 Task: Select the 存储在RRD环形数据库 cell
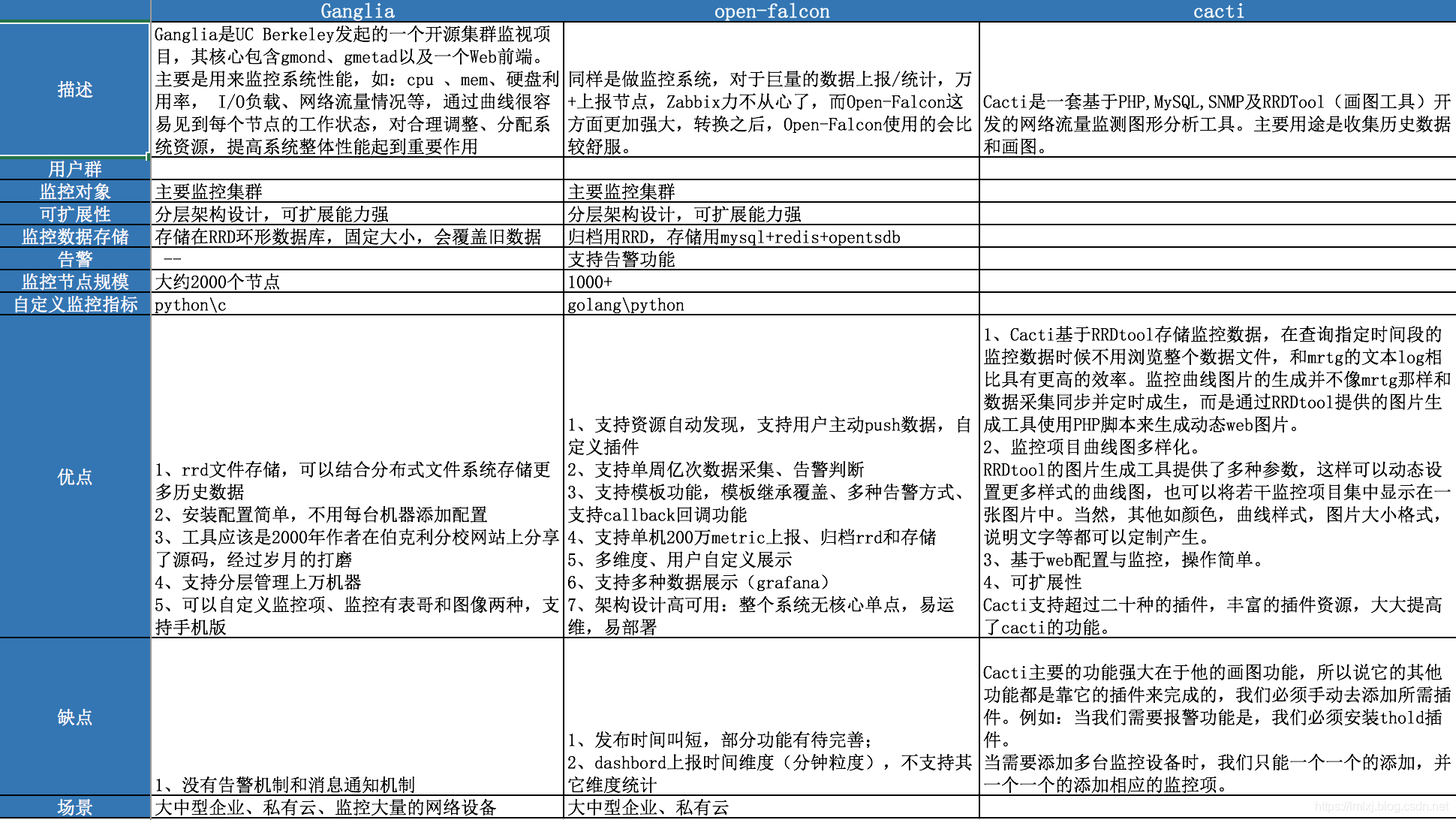(357, 237)
